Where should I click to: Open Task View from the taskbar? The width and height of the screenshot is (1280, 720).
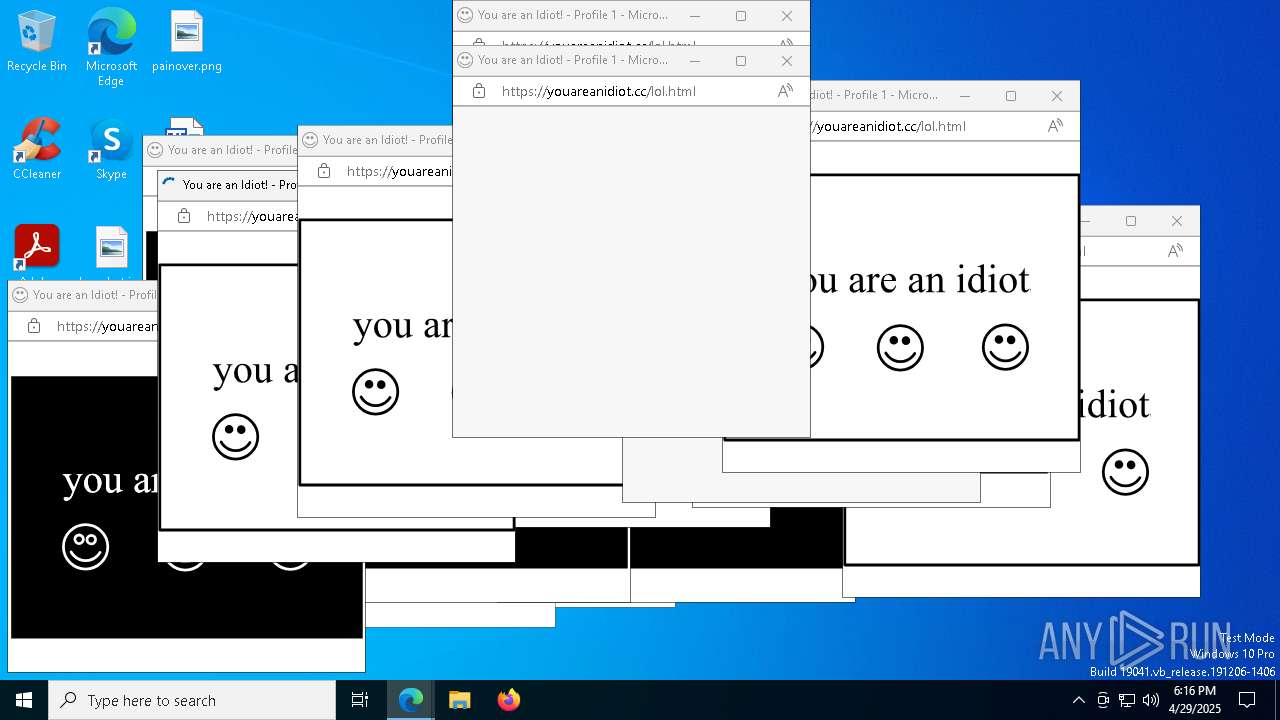point(360,700)
